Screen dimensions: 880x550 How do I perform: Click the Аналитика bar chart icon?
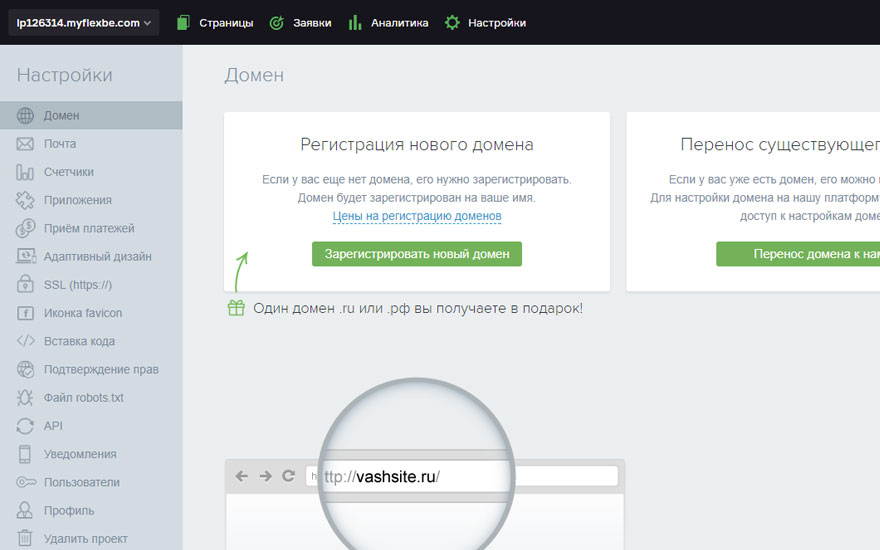click(355, 23)
